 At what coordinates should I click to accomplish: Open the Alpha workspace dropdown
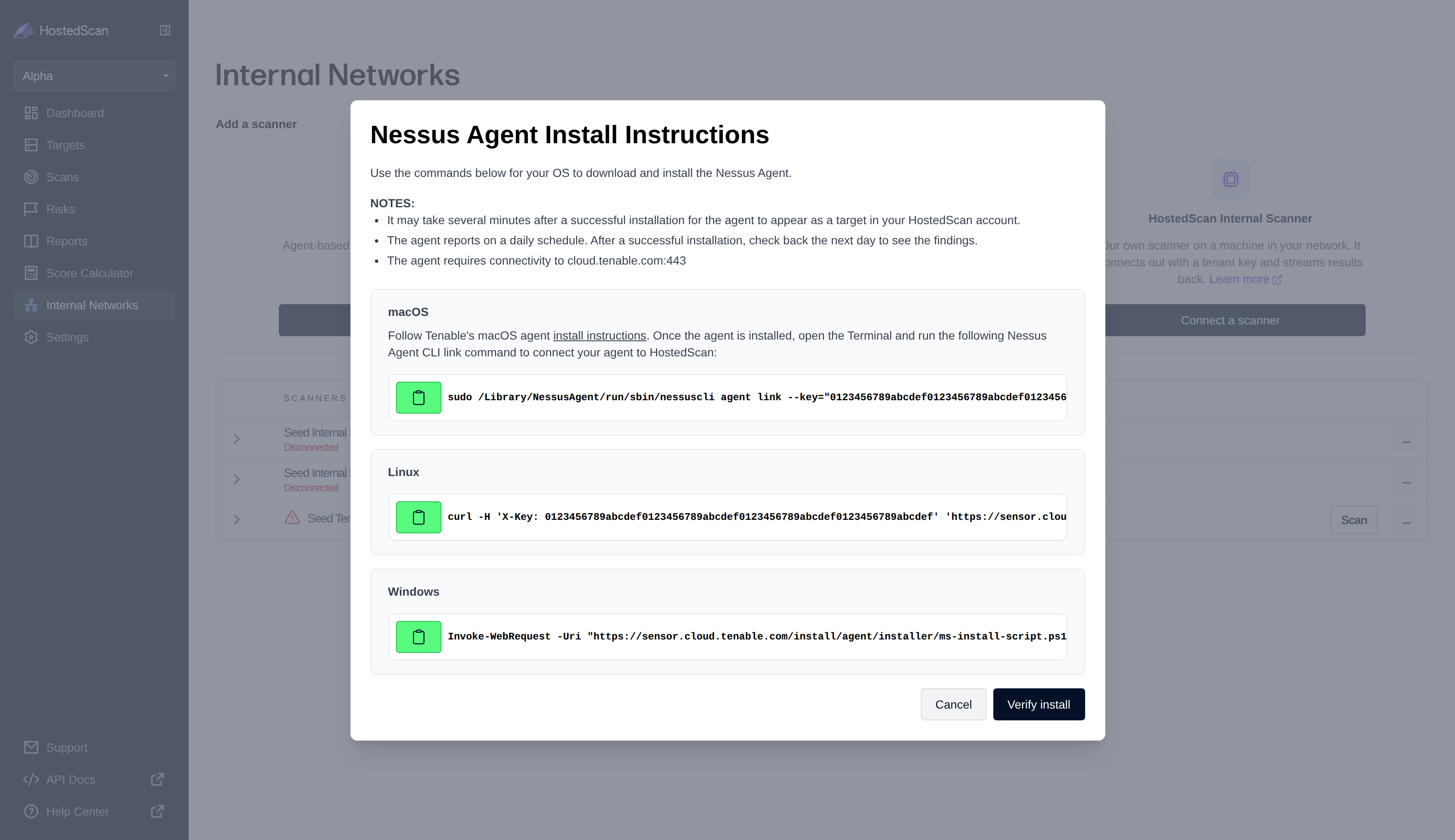click(x=95, y=76)
